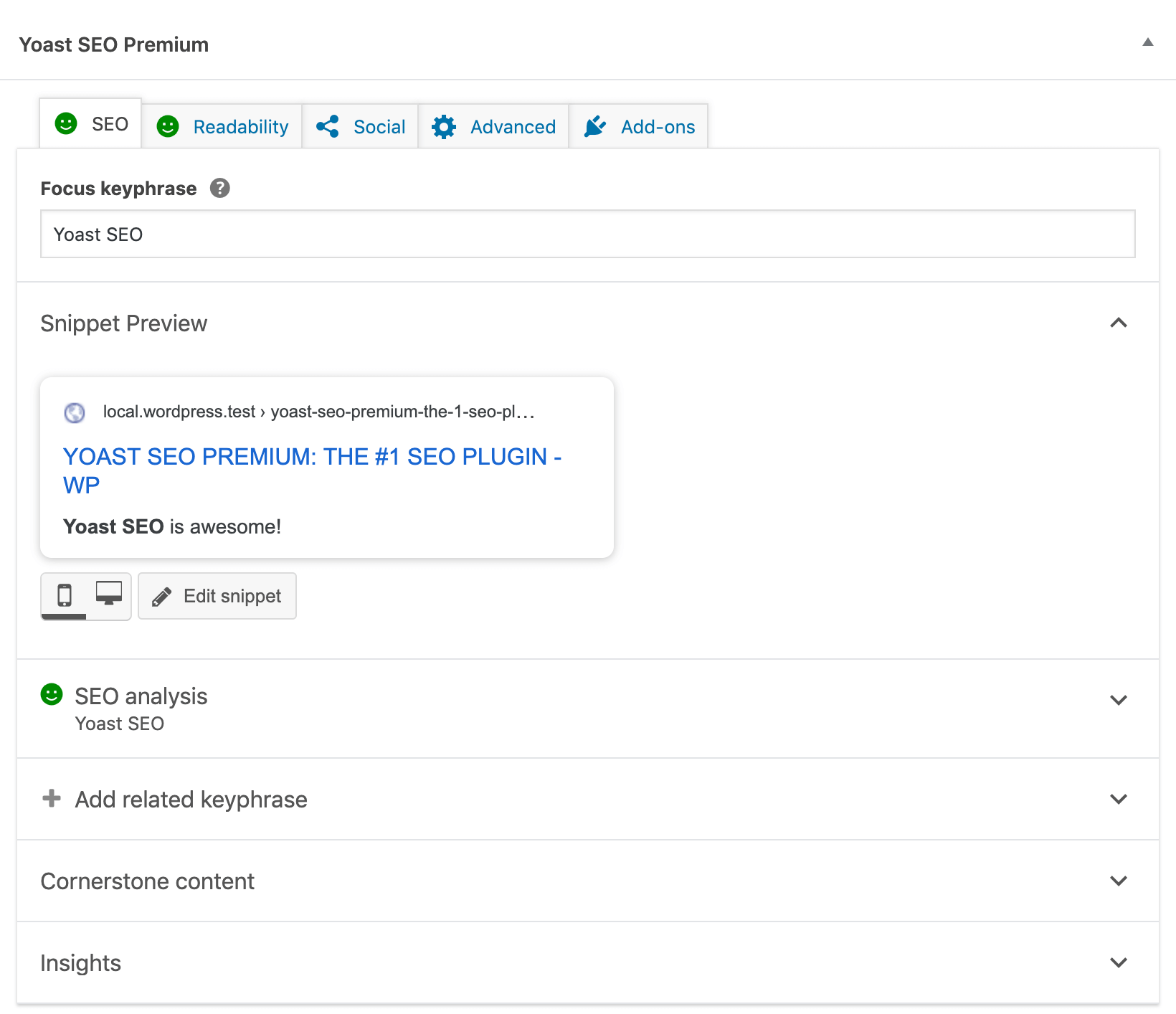Expand the SEO analysis section

click(1118, 701)
